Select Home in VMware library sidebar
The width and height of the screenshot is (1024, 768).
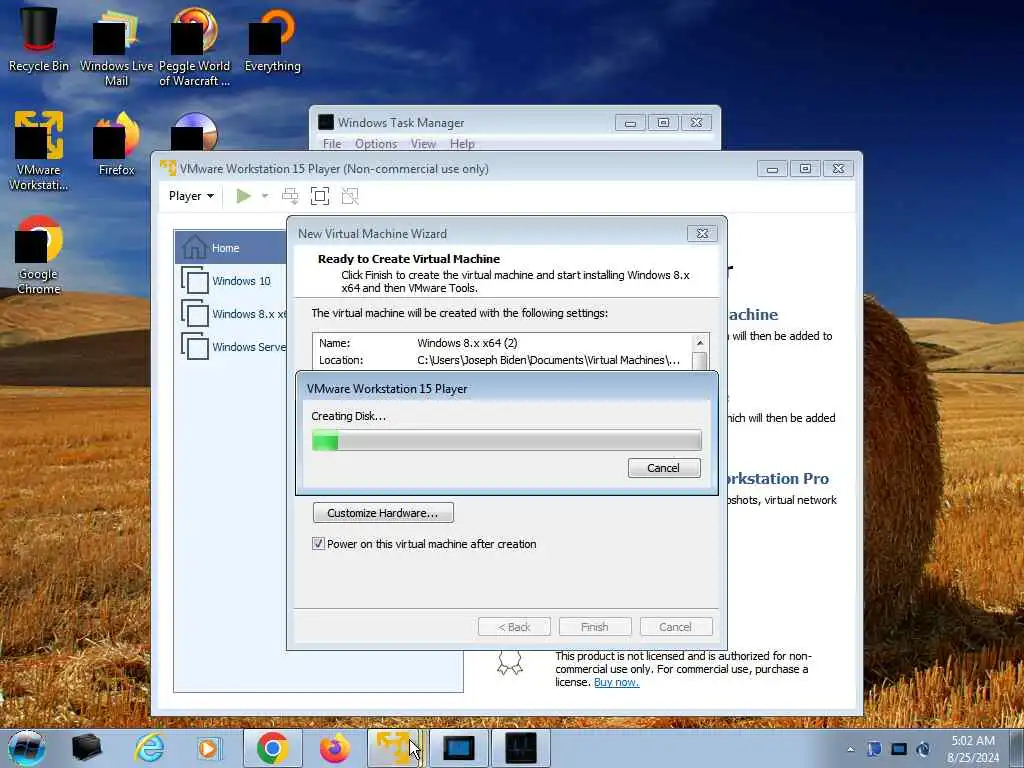[x=231, y=248]
